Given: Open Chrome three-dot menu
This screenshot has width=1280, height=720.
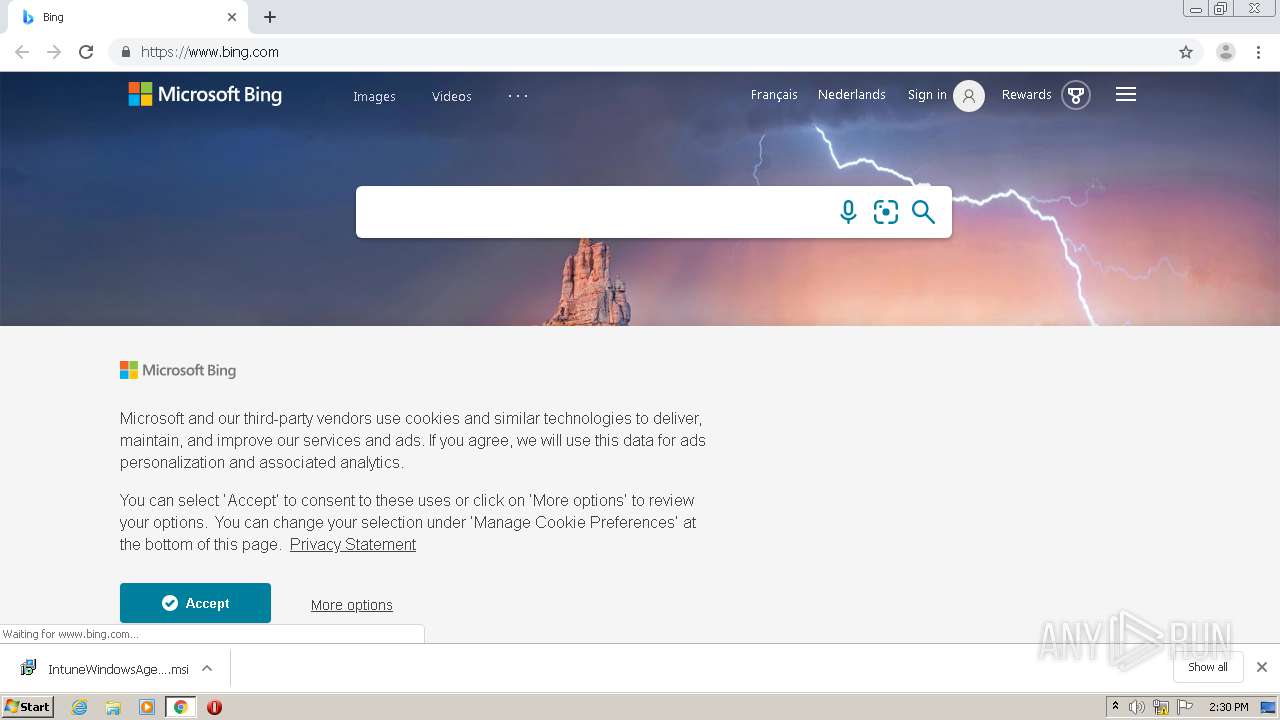Looking at the screenshot, I should click(x=1258, y=52).
